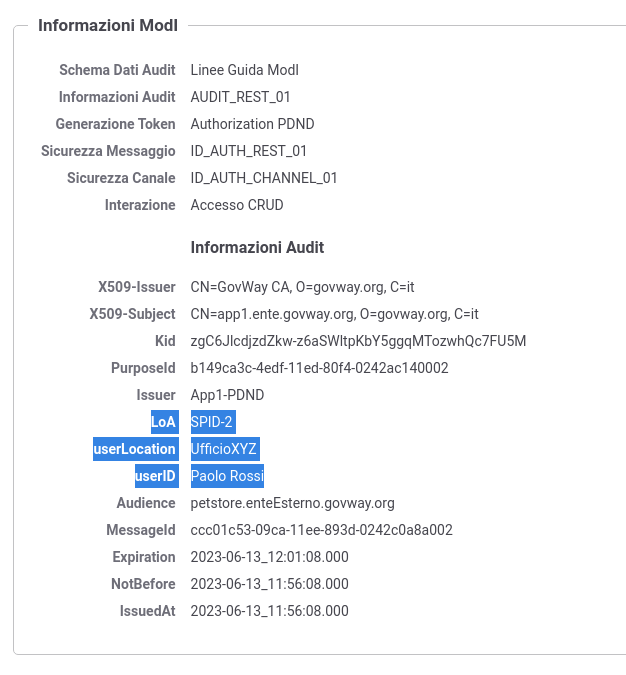Click the Informazioni ModI section title

108,25
